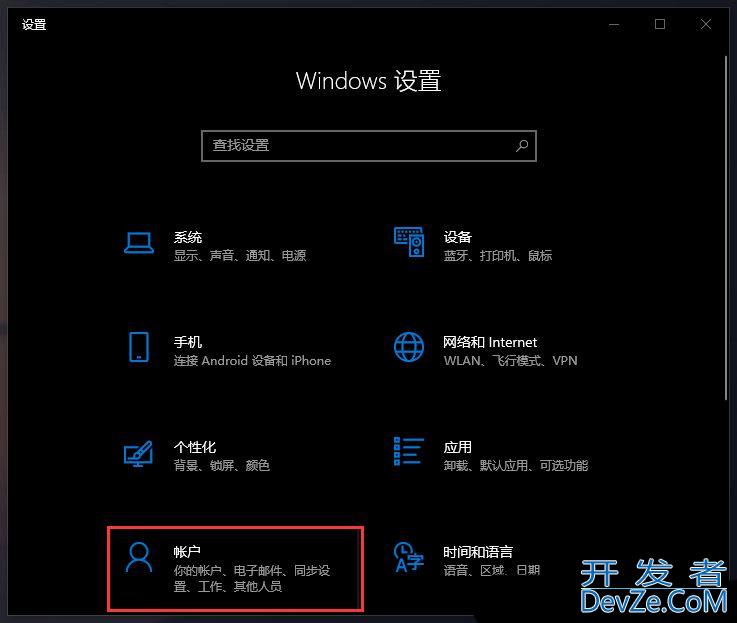This screenshot has width=737, height=623.
Task: Minimize the 设置 window
Action: [x=614, y=24]
